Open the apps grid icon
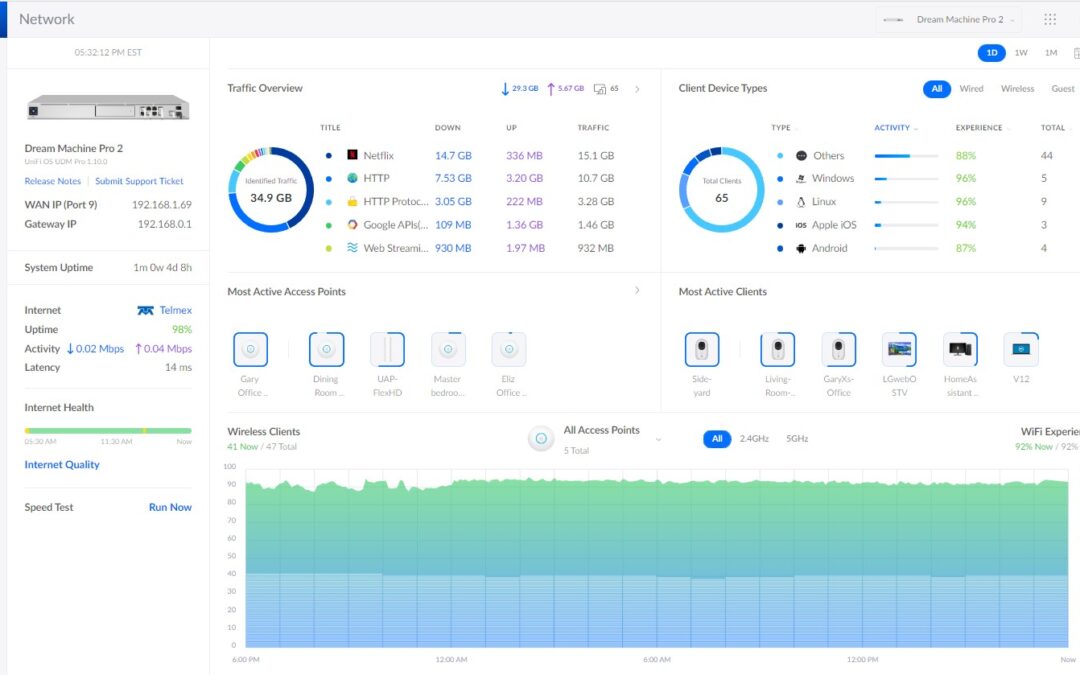 point(1050,20)
